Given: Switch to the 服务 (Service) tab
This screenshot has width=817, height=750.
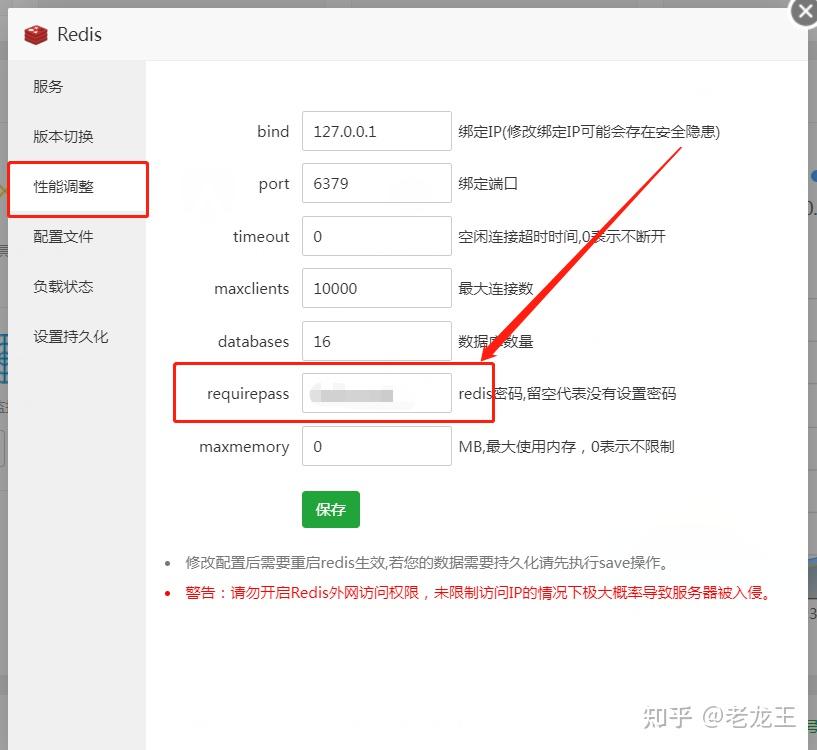Looking at the screenshot, I should tap(47, 86).
